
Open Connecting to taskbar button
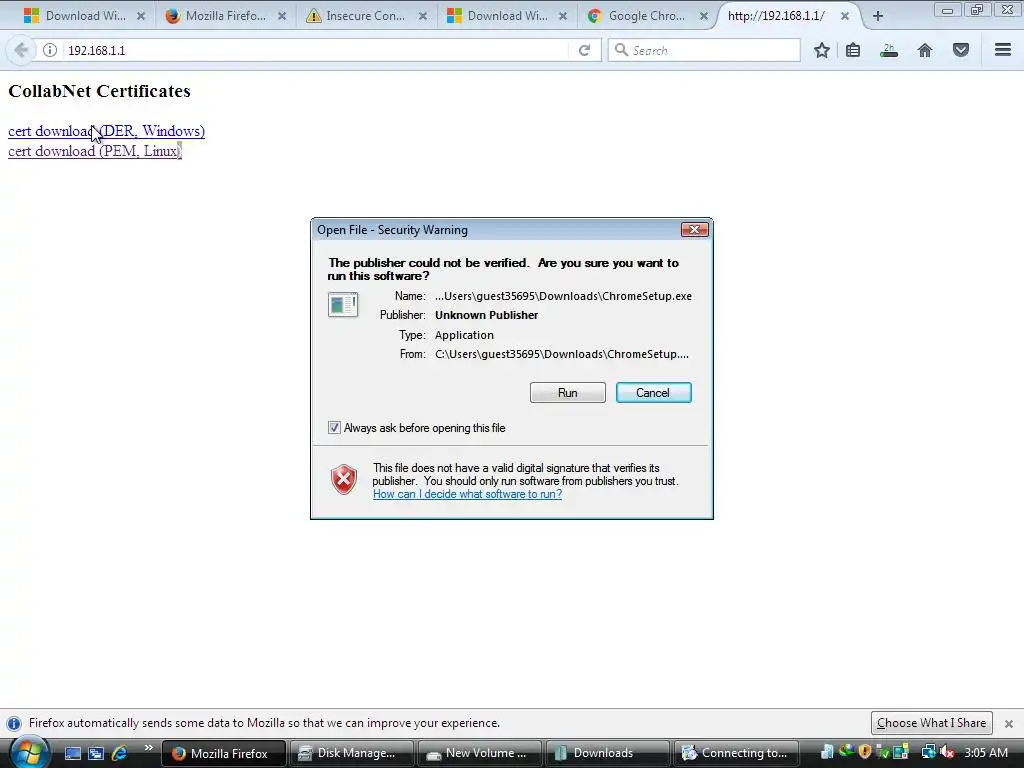[x=735, y=753]
